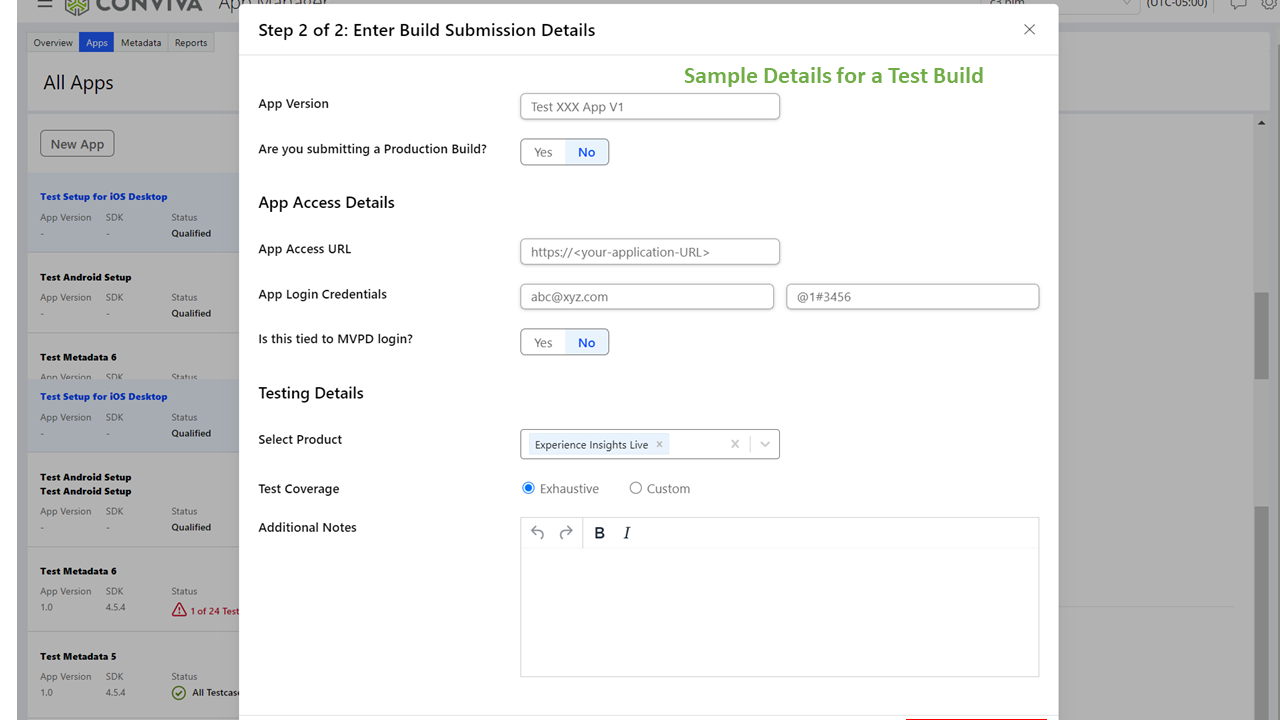Choose Custom test coverage
Screen dimensions: 1280x720
(x=635, y=488)
